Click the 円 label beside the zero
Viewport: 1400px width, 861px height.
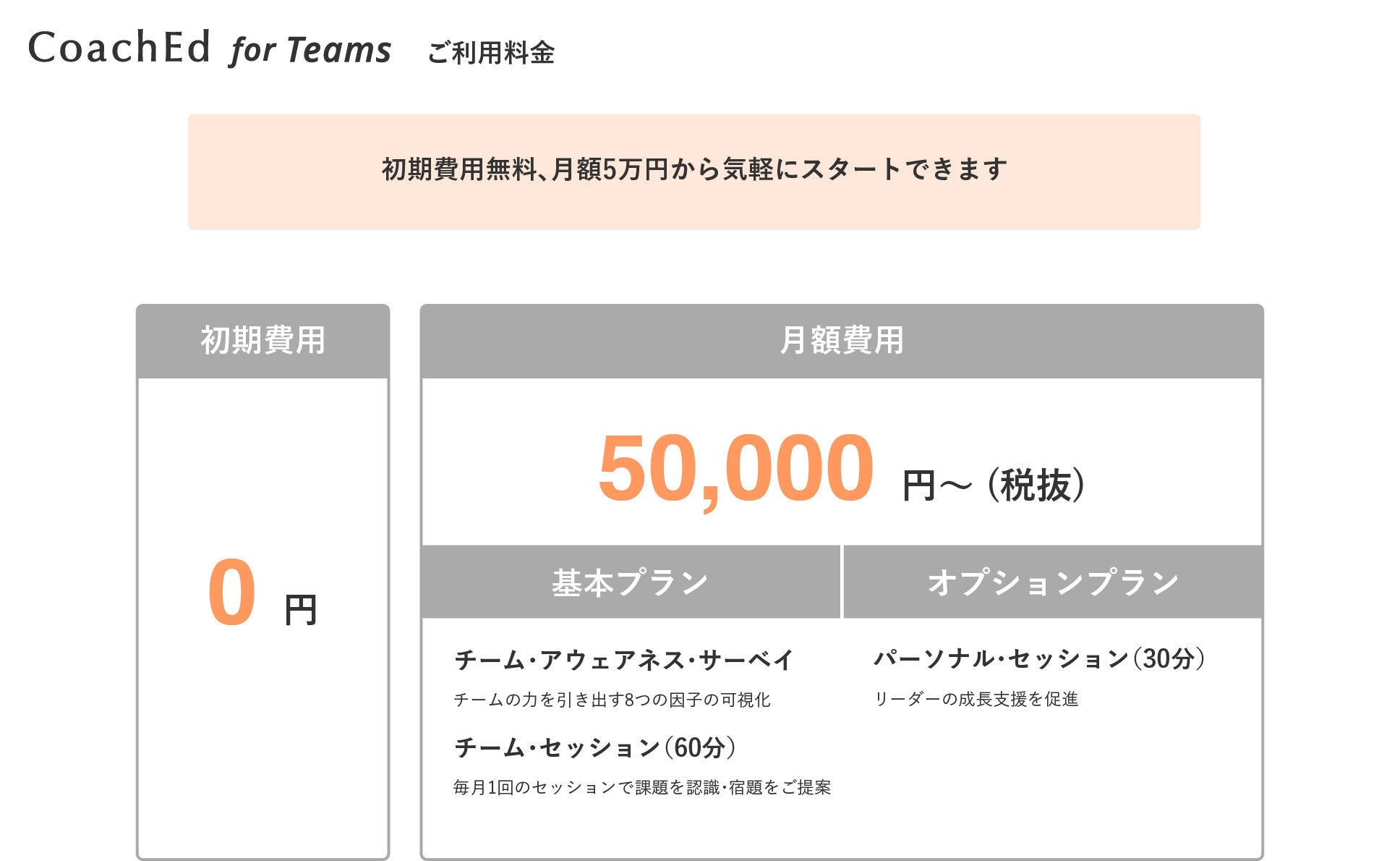pyautogui.click(x=301, y=610)
